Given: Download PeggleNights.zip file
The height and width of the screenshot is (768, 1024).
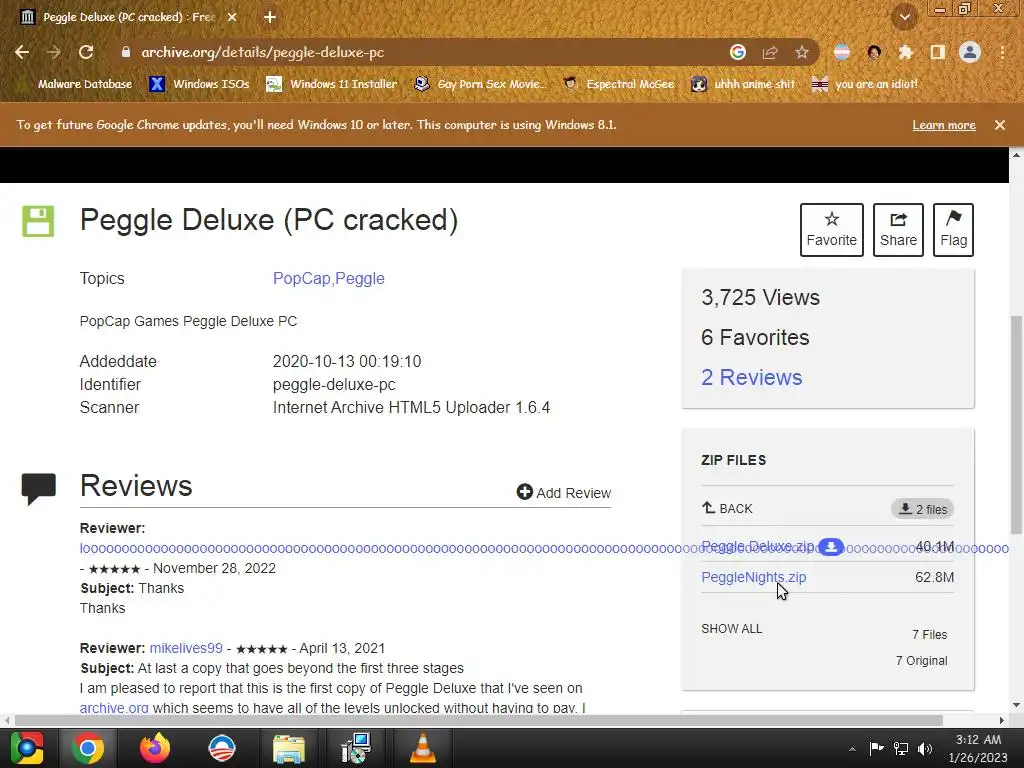Looking at the screenshot, I should tap(754, 577).
